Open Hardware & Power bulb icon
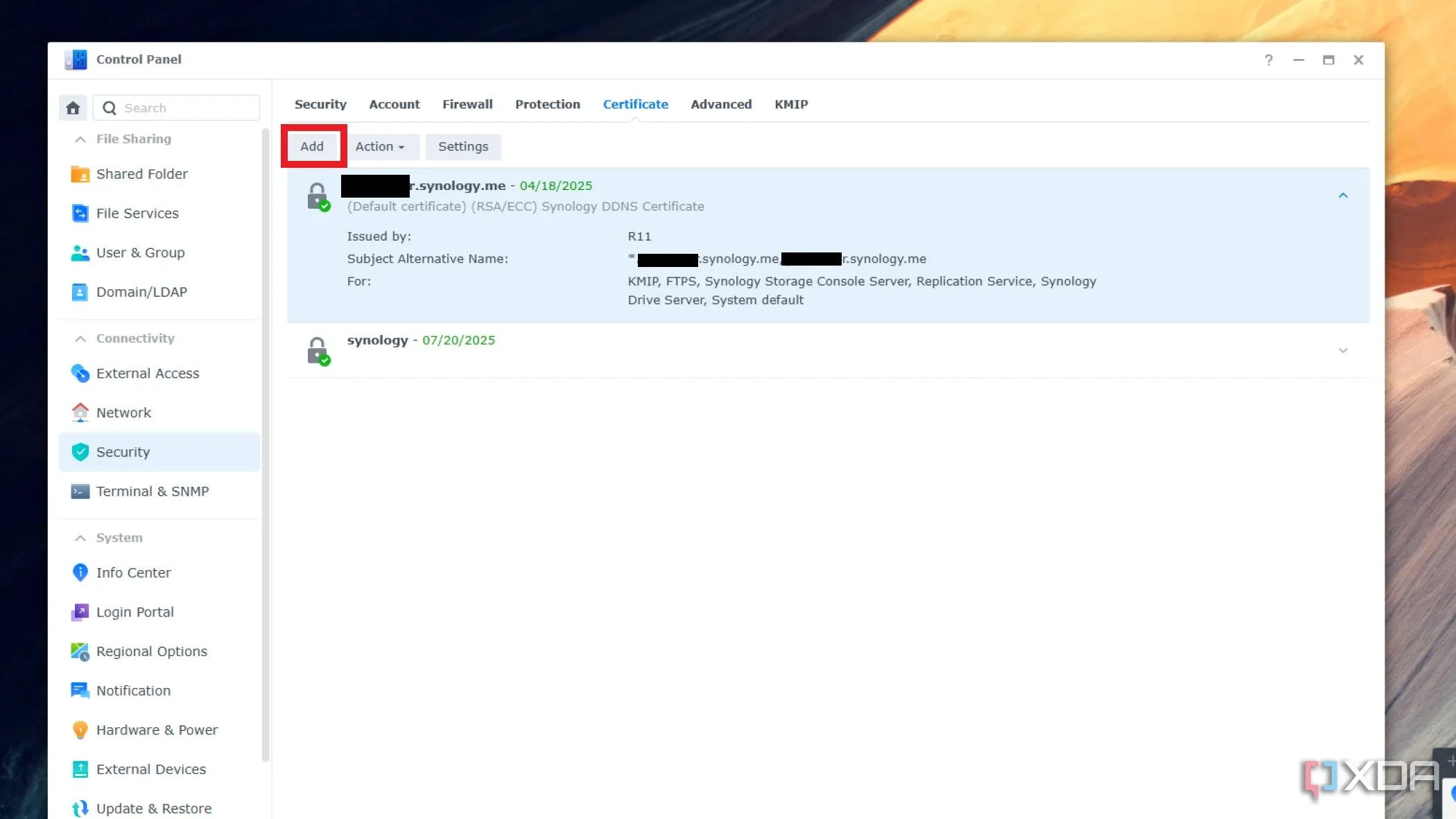Image resolution: width=1456 pixels, height=819 pixels. [80, 730]
